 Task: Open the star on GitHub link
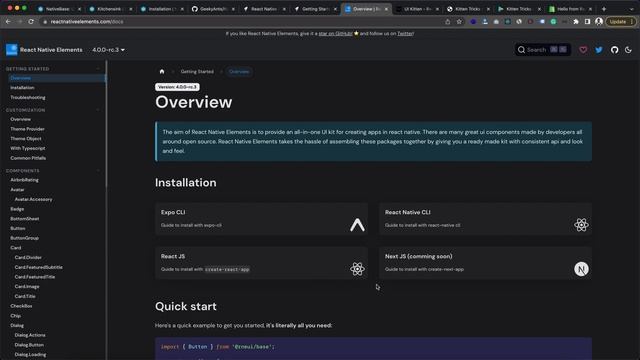click(336, 33)
